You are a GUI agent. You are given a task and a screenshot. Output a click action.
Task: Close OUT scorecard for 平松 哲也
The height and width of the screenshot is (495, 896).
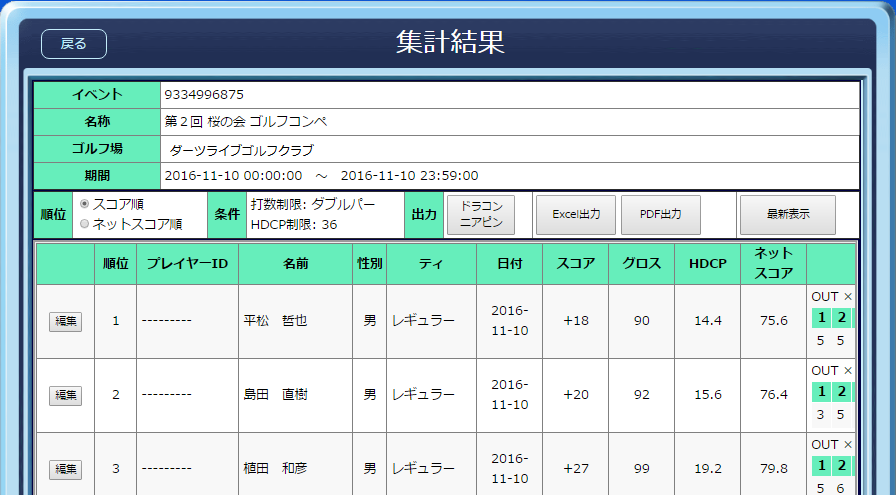[848, 297]
